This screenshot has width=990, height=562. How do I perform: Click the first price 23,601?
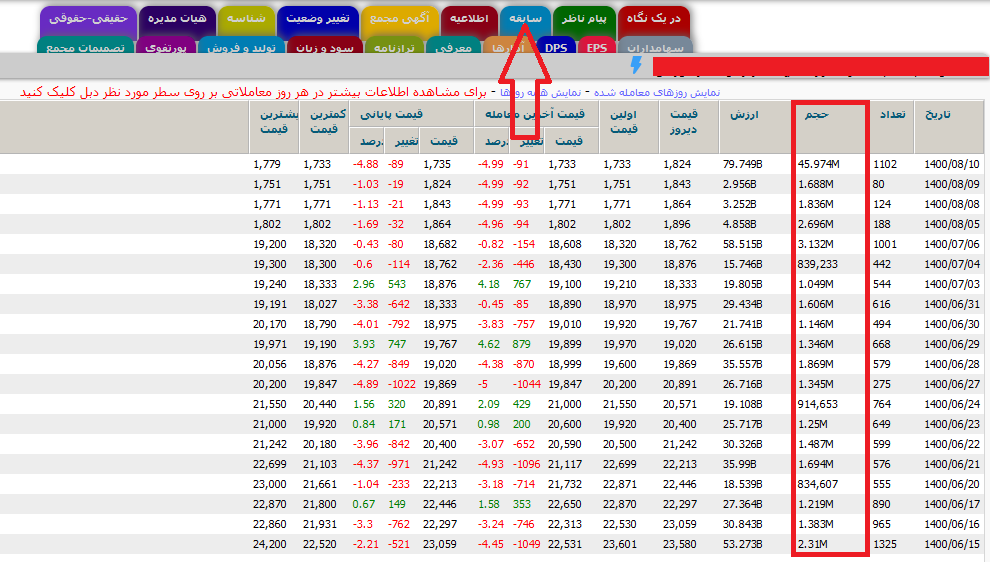pos(619,544)
